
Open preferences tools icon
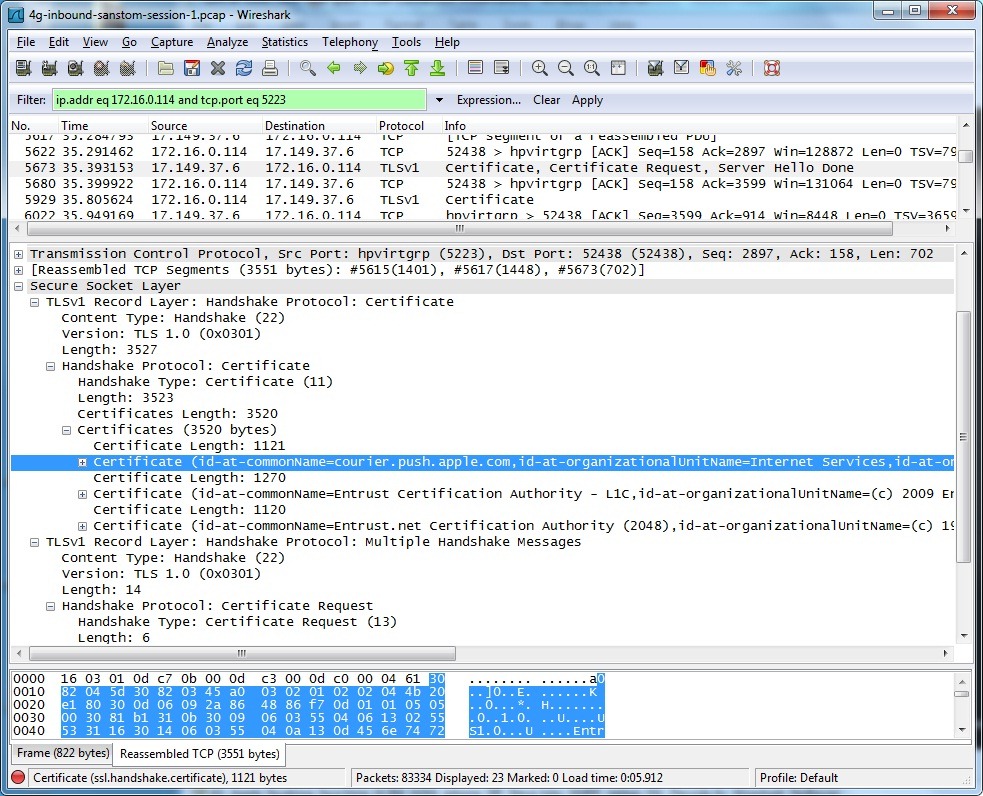tap(733, 68)
